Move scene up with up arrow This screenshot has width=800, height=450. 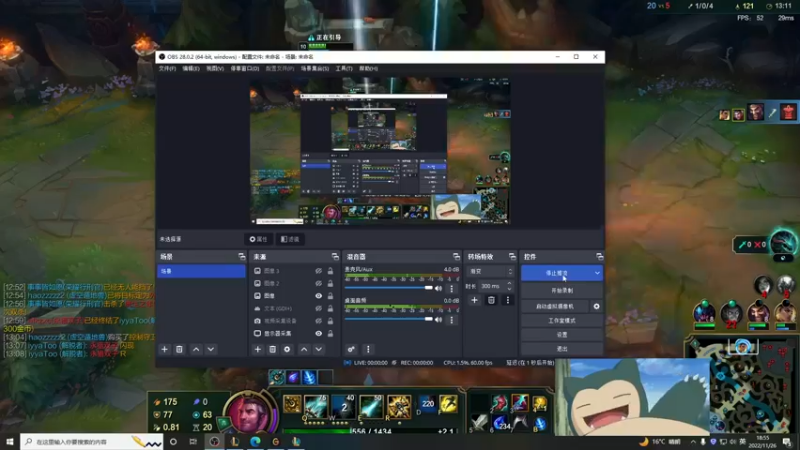[196, 349]
